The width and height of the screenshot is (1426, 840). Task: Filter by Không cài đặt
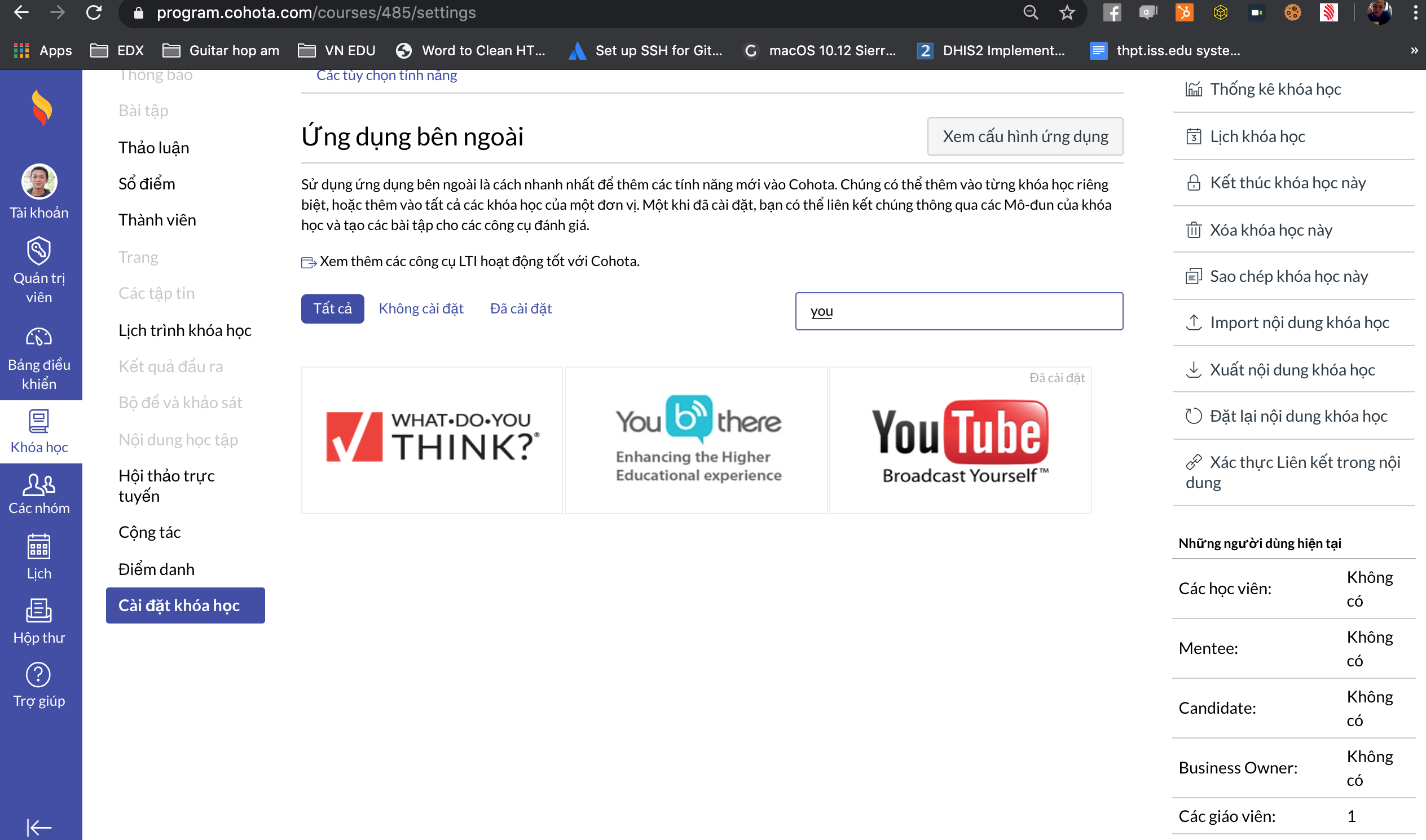click(421, 308)
